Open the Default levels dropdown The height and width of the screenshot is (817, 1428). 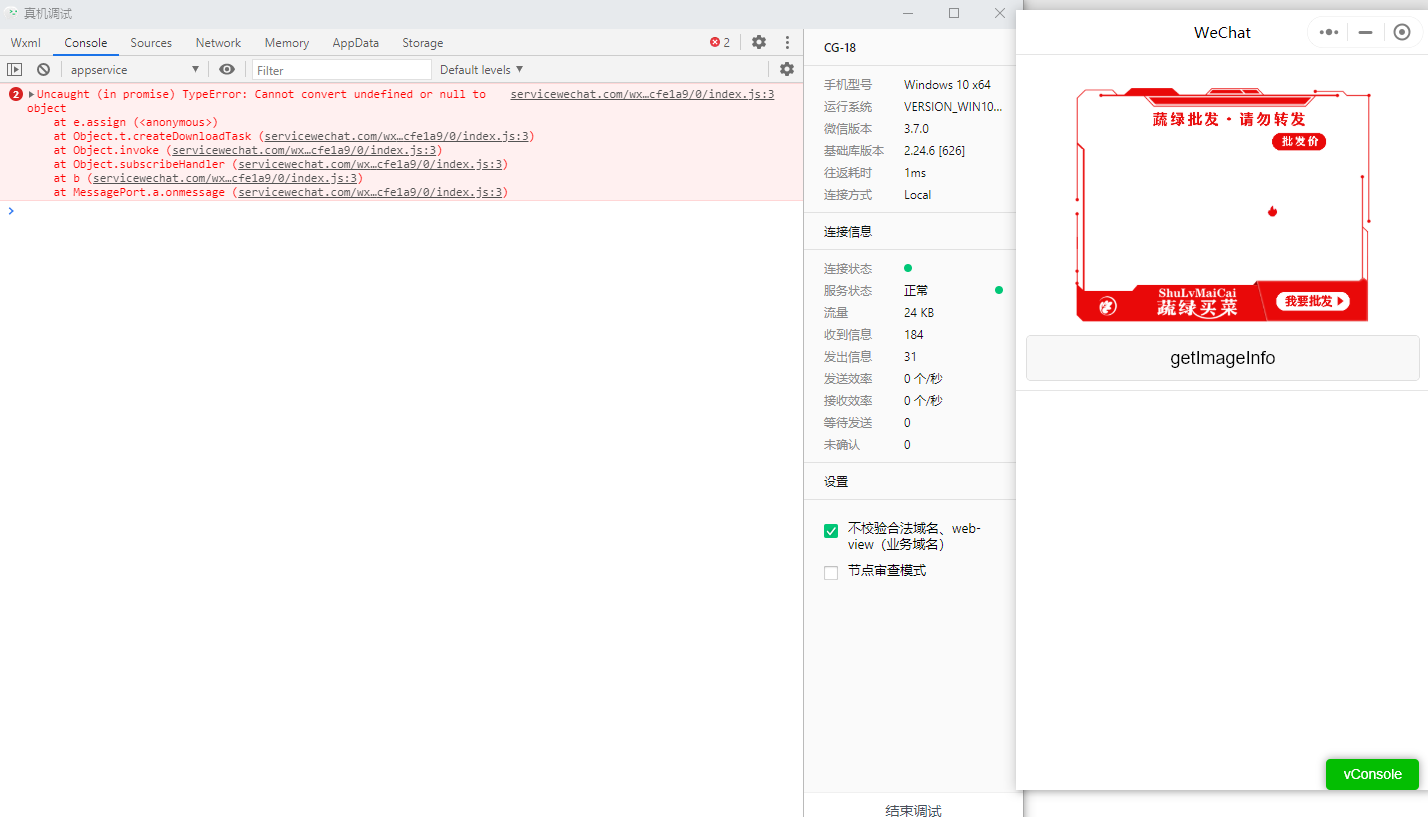(481, 70)
